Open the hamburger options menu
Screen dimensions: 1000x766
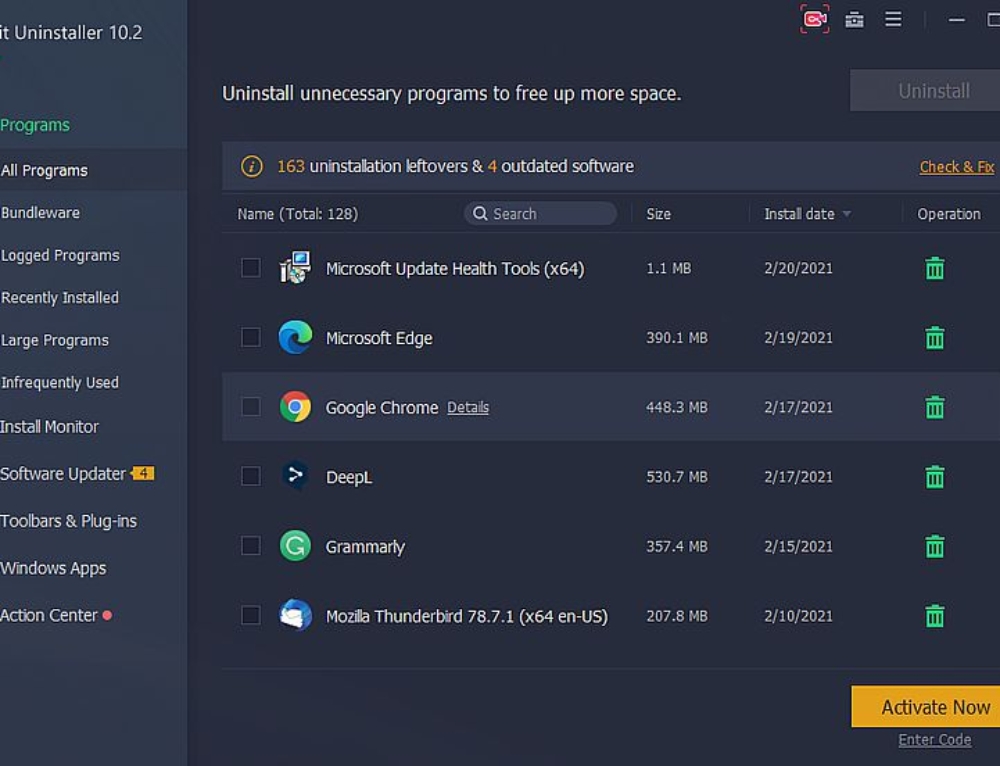893,20
